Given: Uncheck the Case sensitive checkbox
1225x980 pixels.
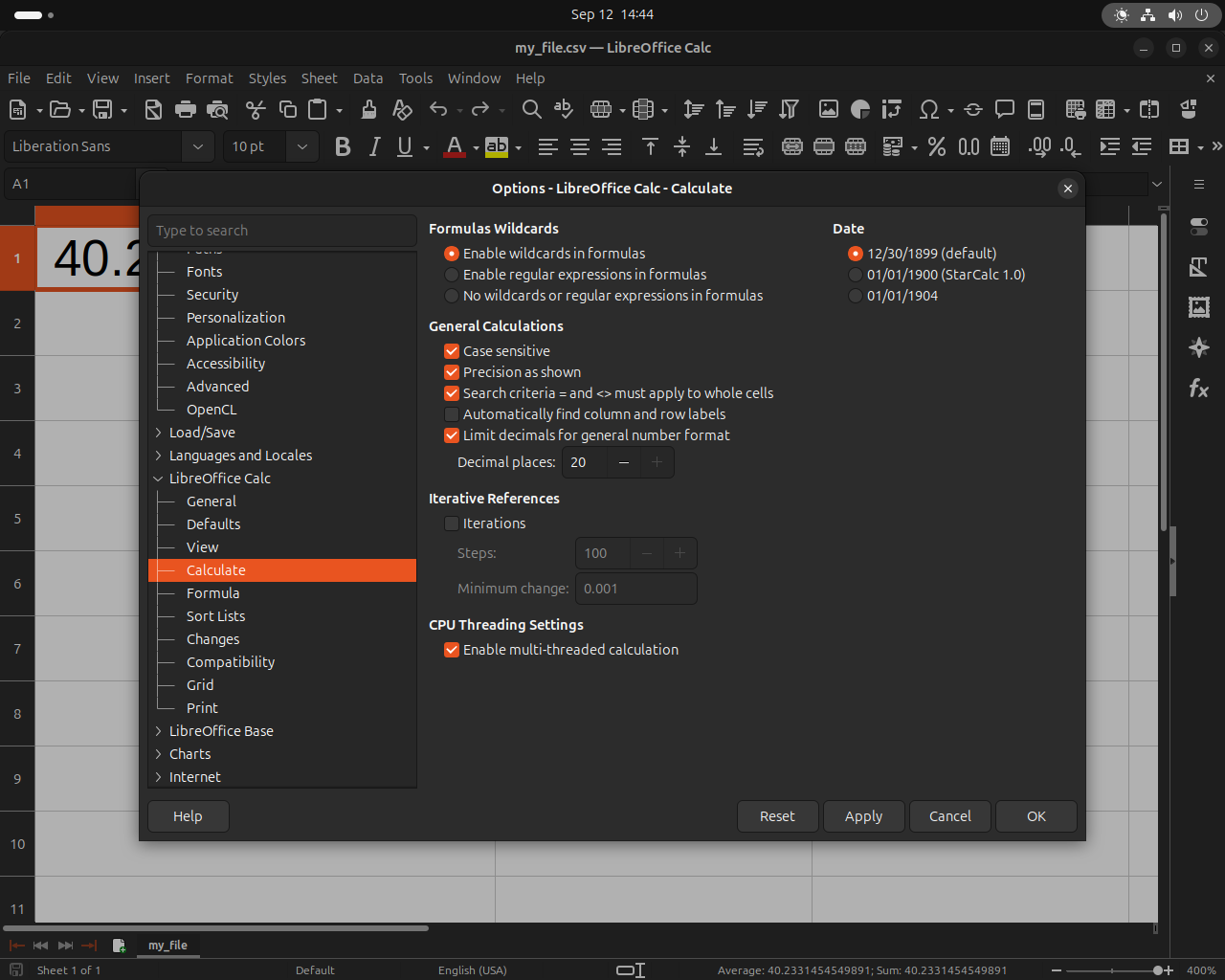Looking at the screenshot, I should [x=452, y=351].
